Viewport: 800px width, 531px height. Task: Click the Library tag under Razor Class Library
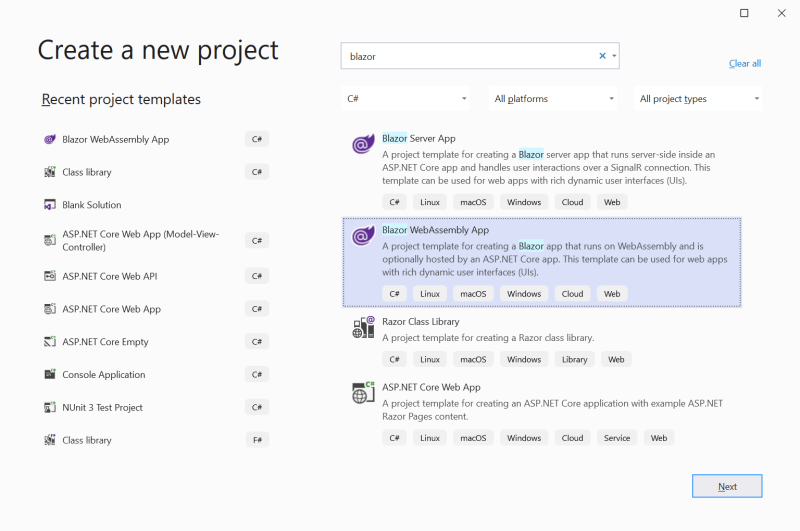[x=574, y=359]
